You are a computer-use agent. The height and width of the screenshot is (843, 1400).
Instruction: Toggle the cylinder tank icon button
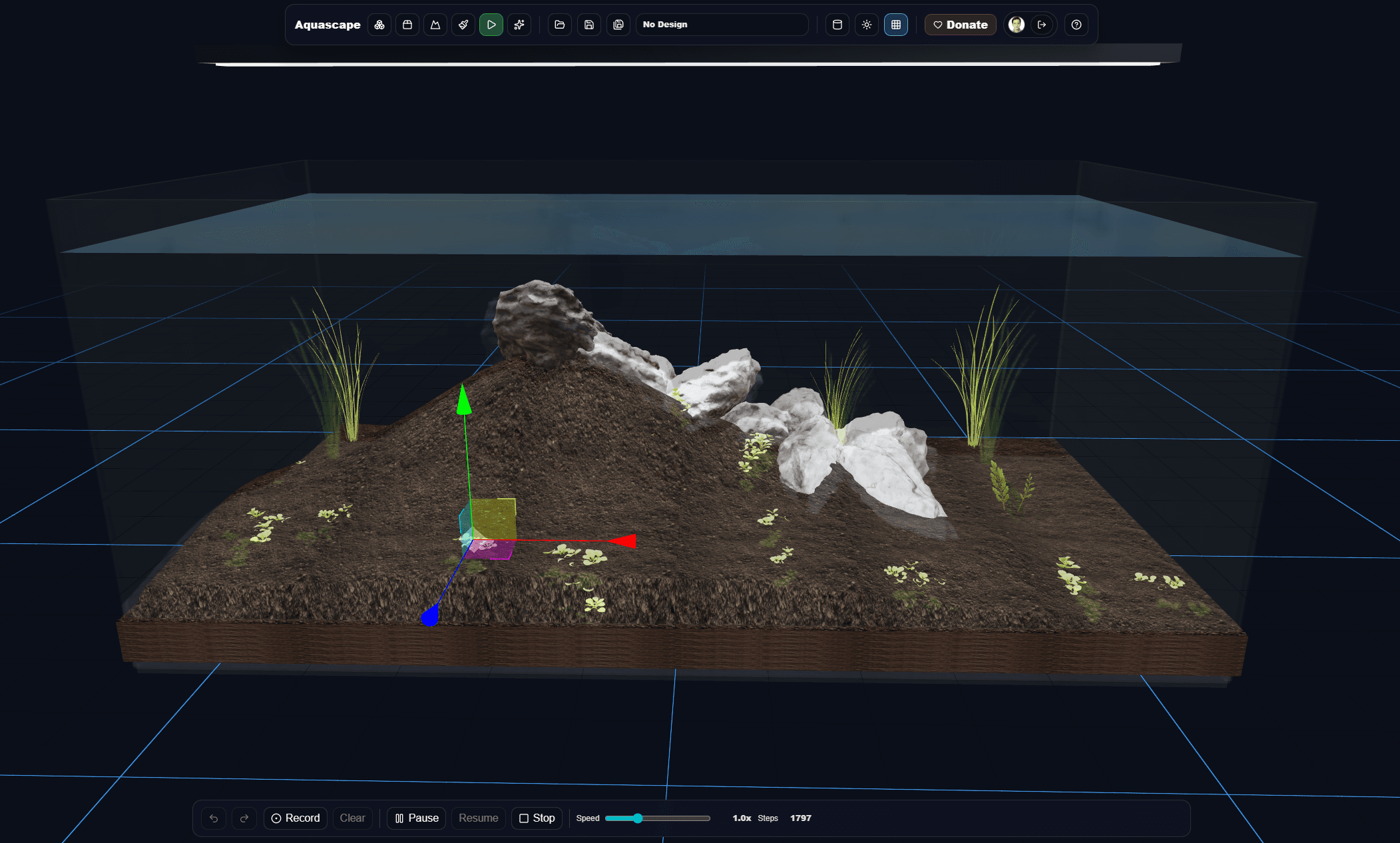coord(837,25)
